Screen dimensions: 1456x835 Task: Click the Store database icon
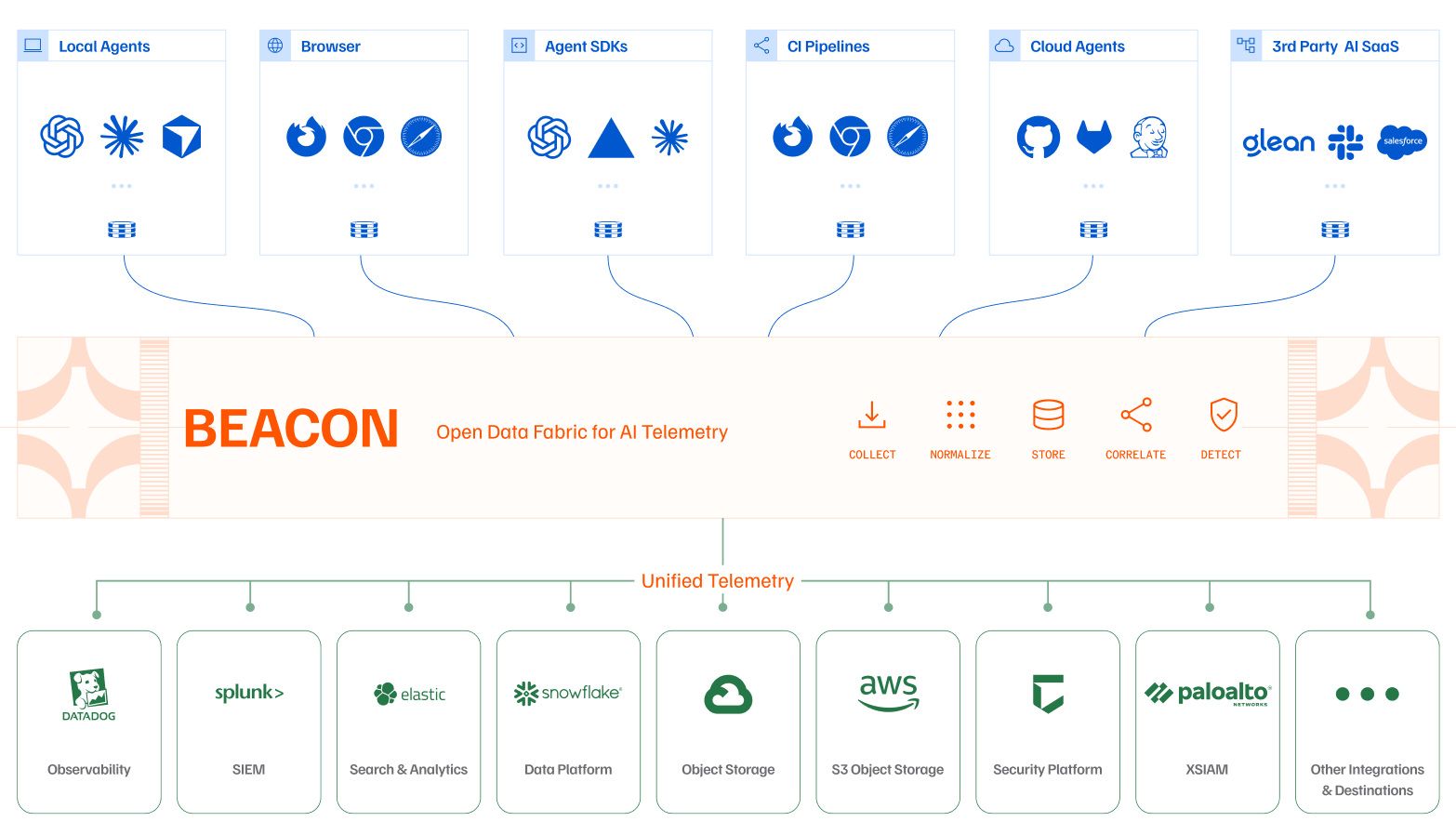click(1049, 415)
